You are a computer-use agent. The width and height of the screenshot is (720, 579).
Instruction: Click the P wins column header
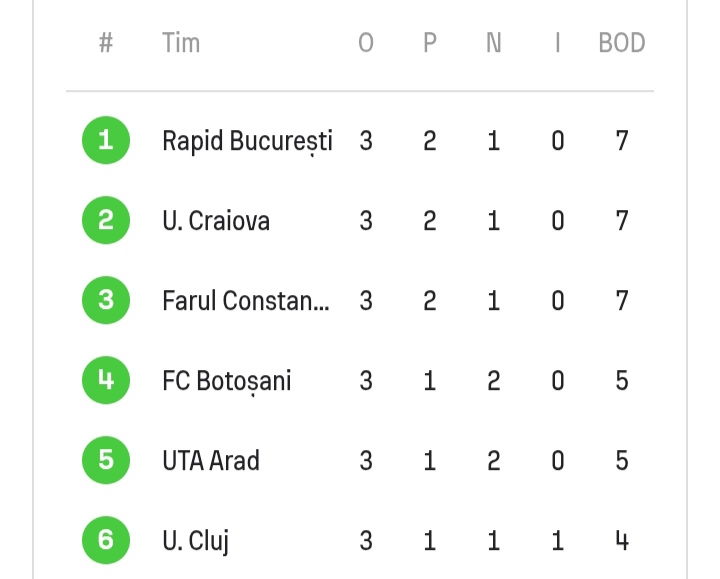point(429,43)
